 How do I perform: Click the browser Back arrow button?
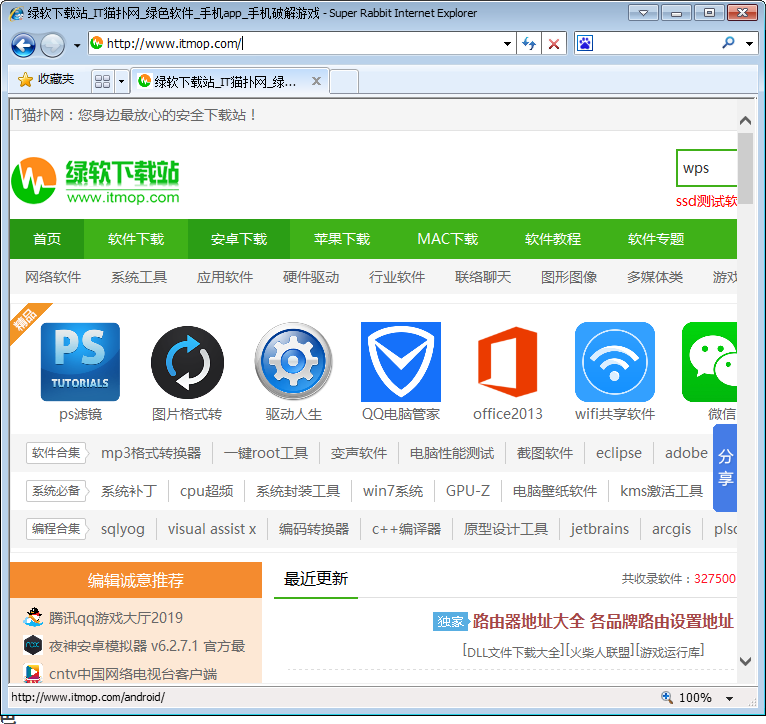click(x=23, y=44)
